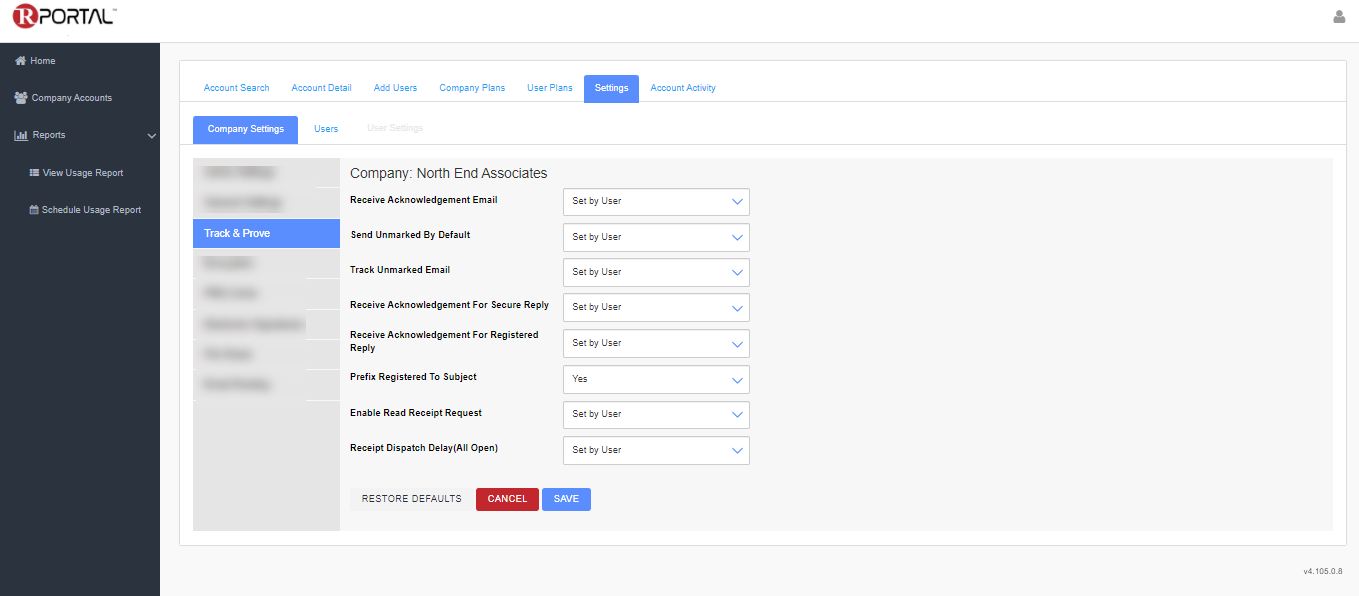The height and width of the screenshot is (596, 1359).
Task: Open View Usage Report
Action: point(82,173)
